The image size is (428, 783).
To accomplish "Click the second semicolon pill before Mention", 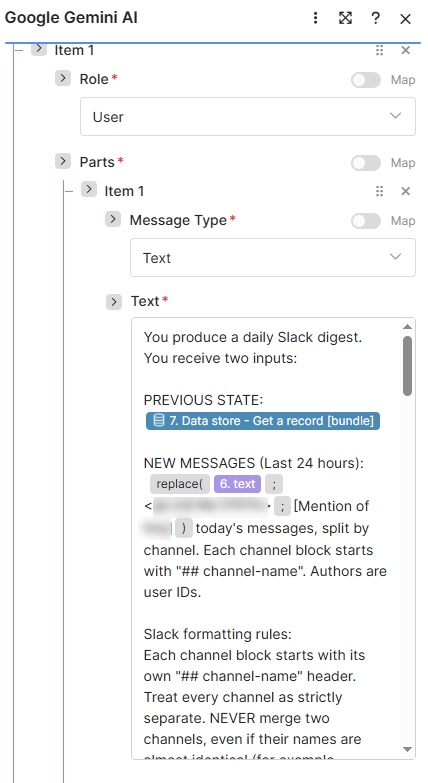I will coord(282,507).
